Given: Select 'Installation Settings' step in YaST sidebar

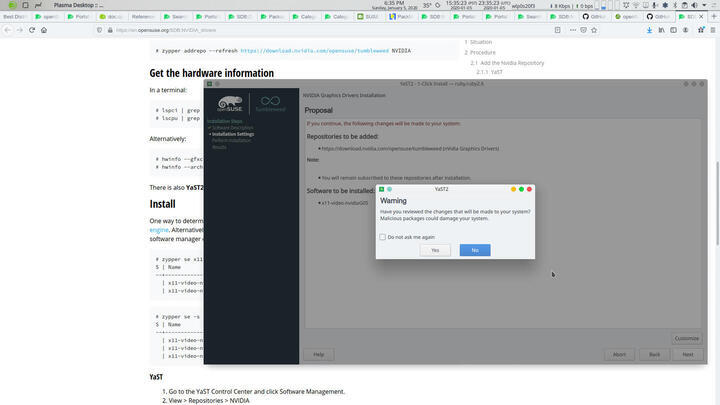Looking at the screenshot, I should (x=233, y=134).
